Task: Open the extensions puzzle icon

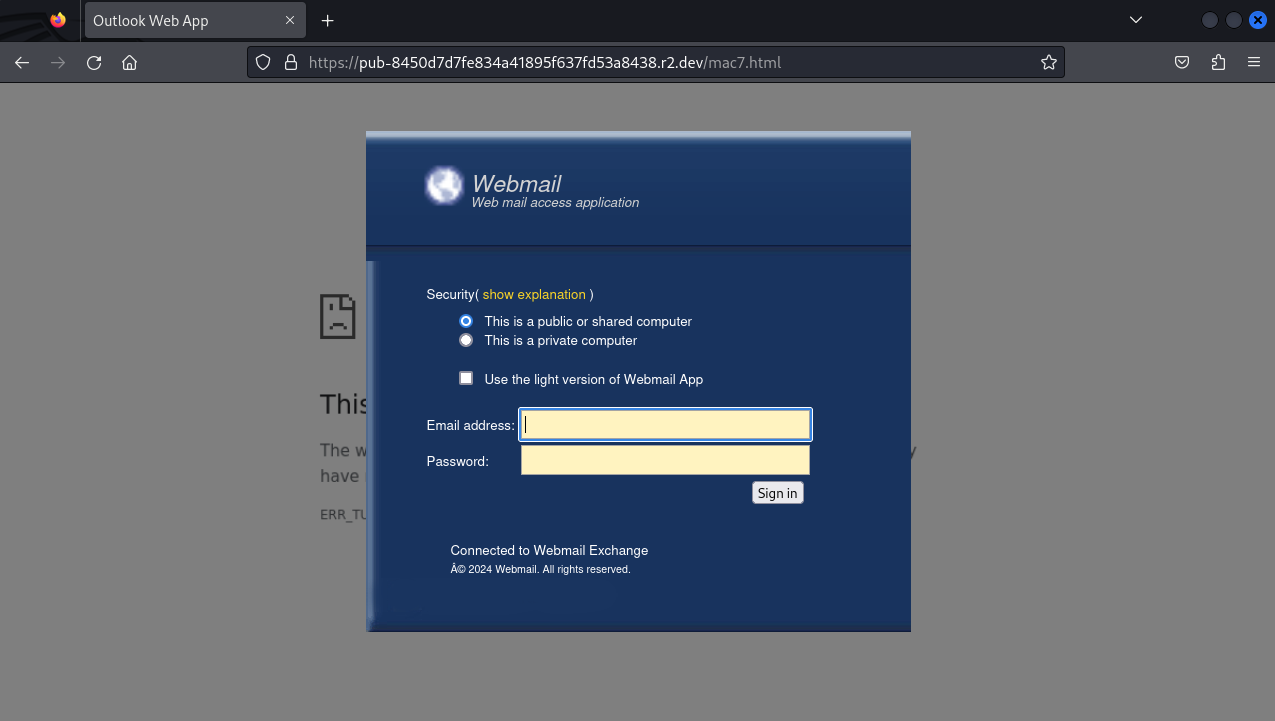Action: tap(1218, 62)
